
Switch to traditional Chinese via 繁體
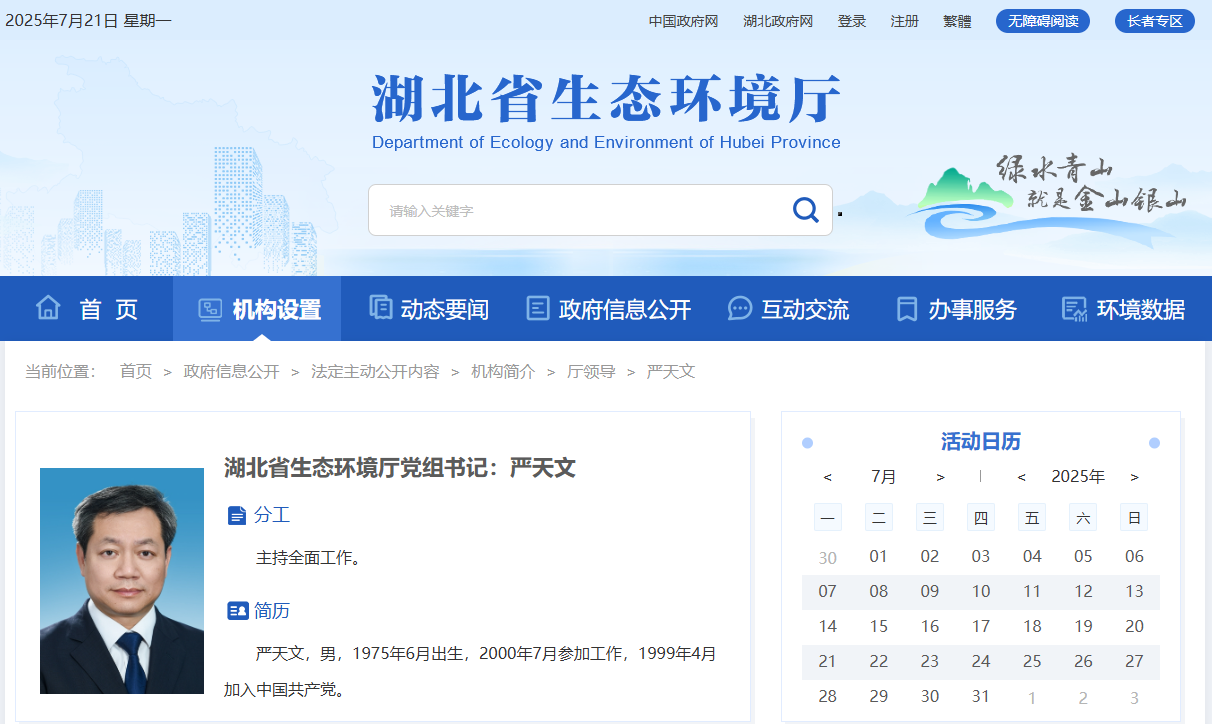coord(957,21)
